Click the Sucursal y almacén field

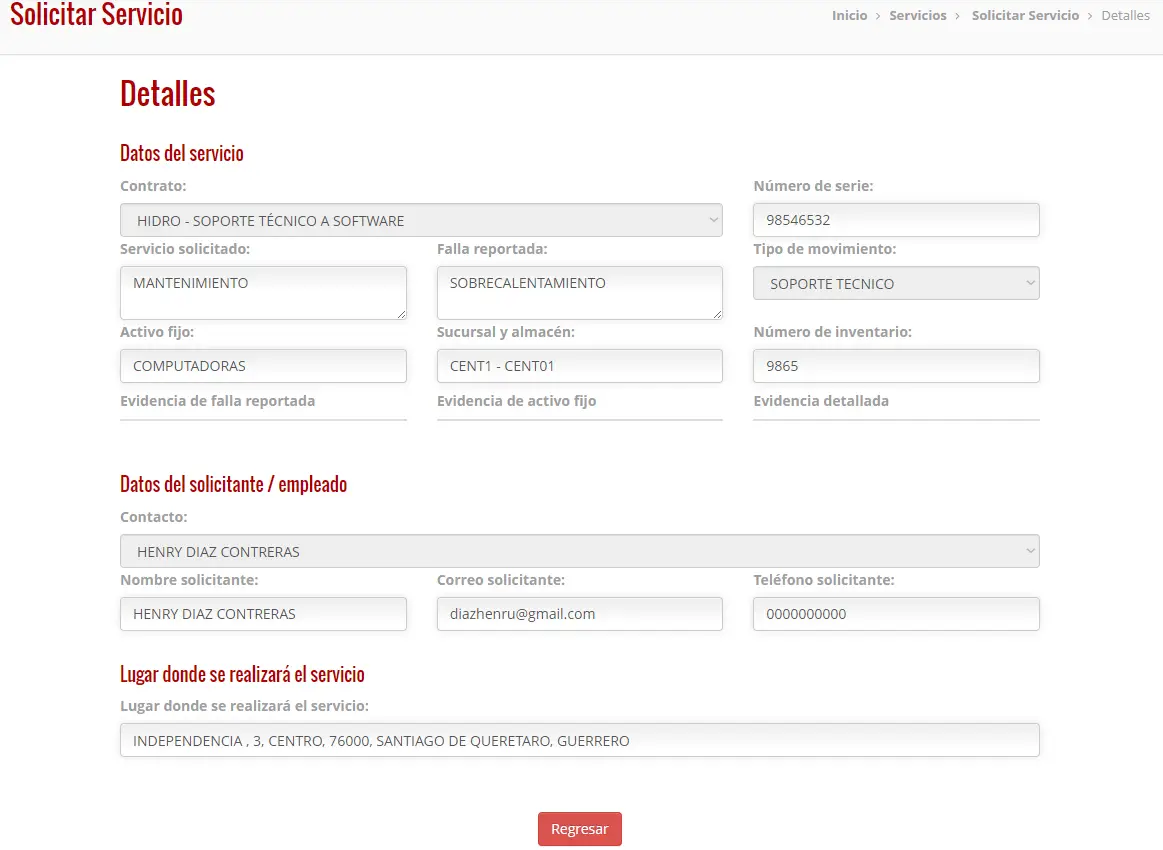coord(579,366)
